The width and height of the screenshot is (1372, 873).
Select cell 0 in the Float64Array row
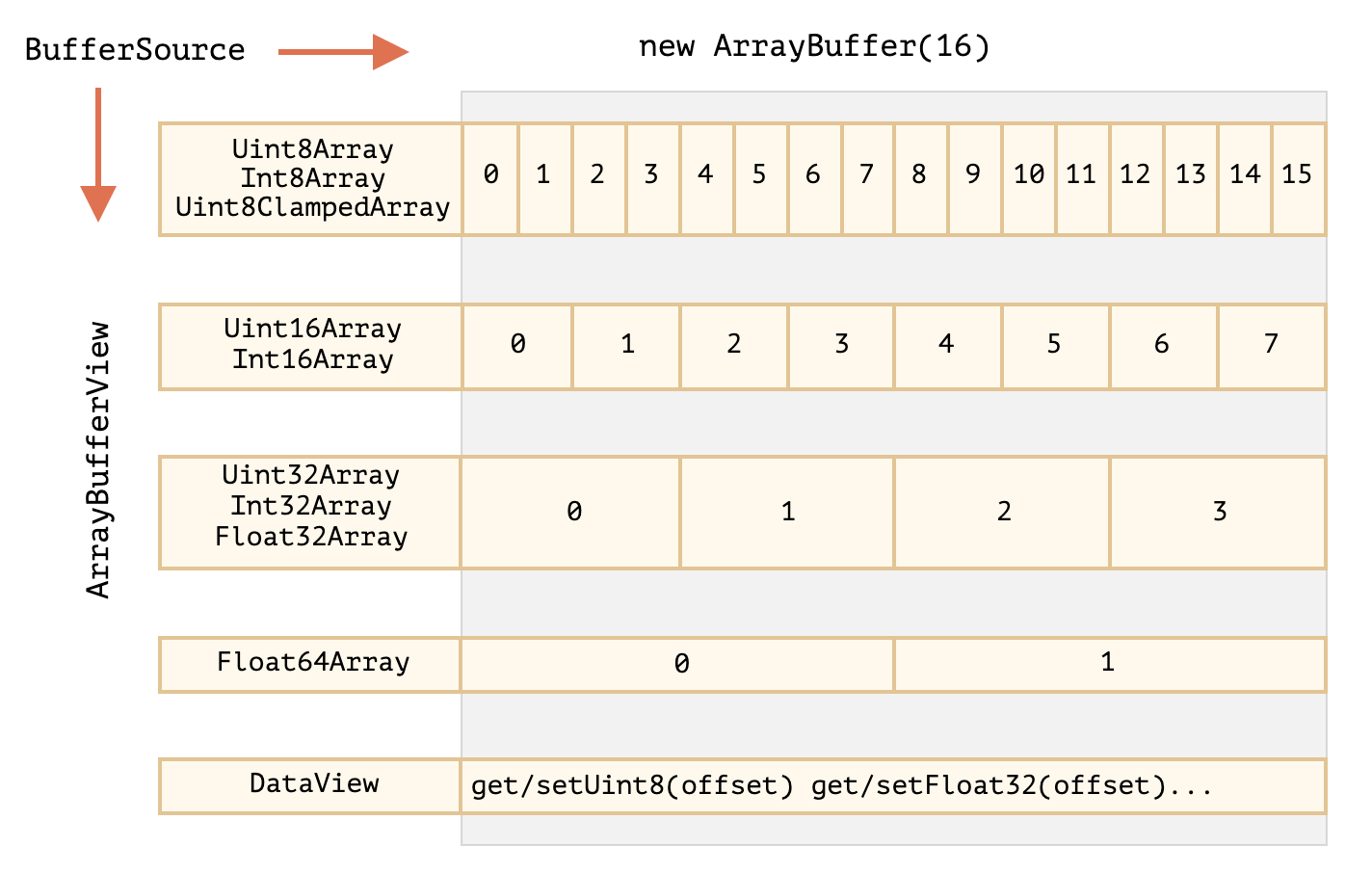678,664
